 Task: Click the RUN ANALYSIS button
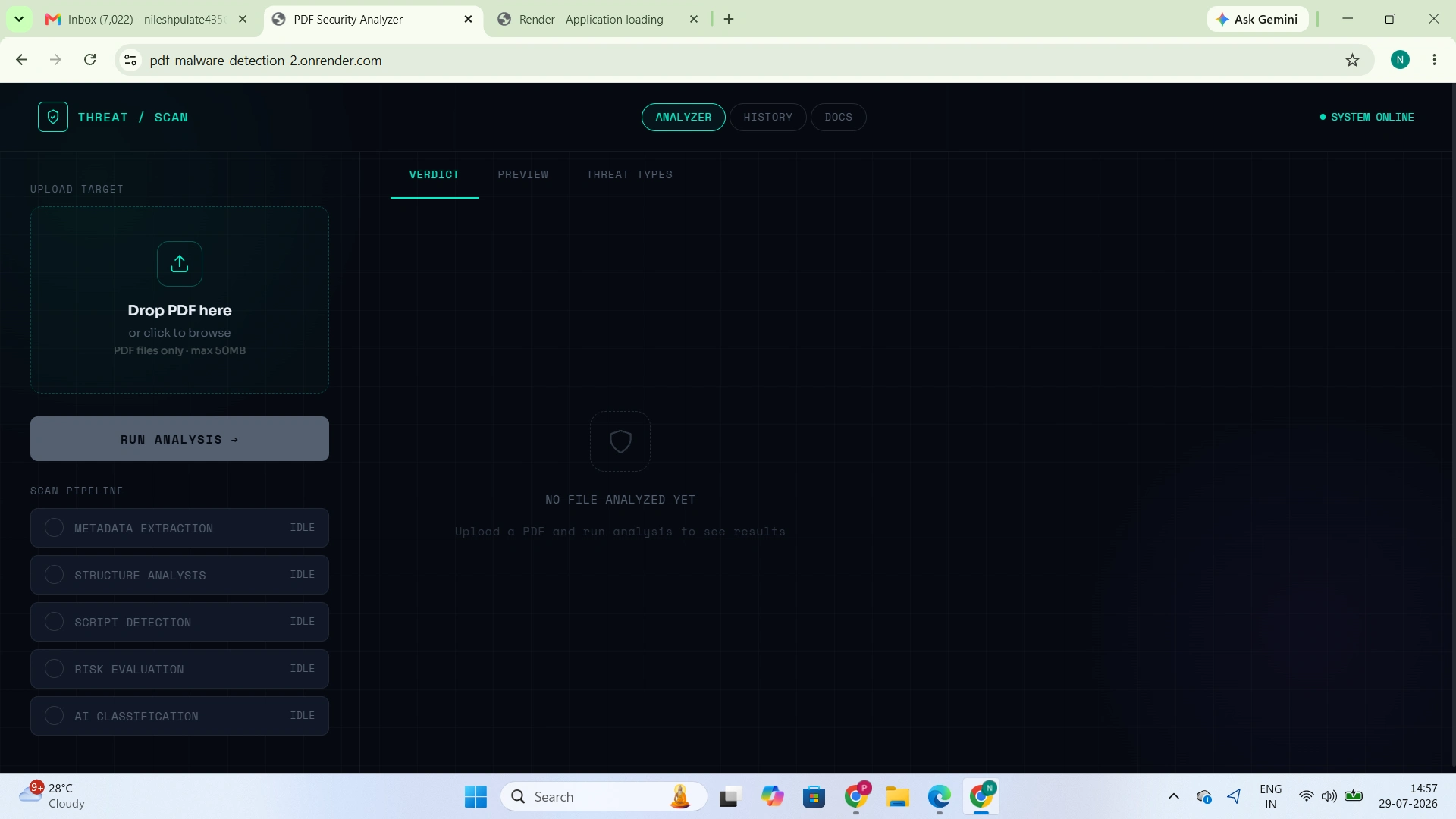tap(180, 438)
